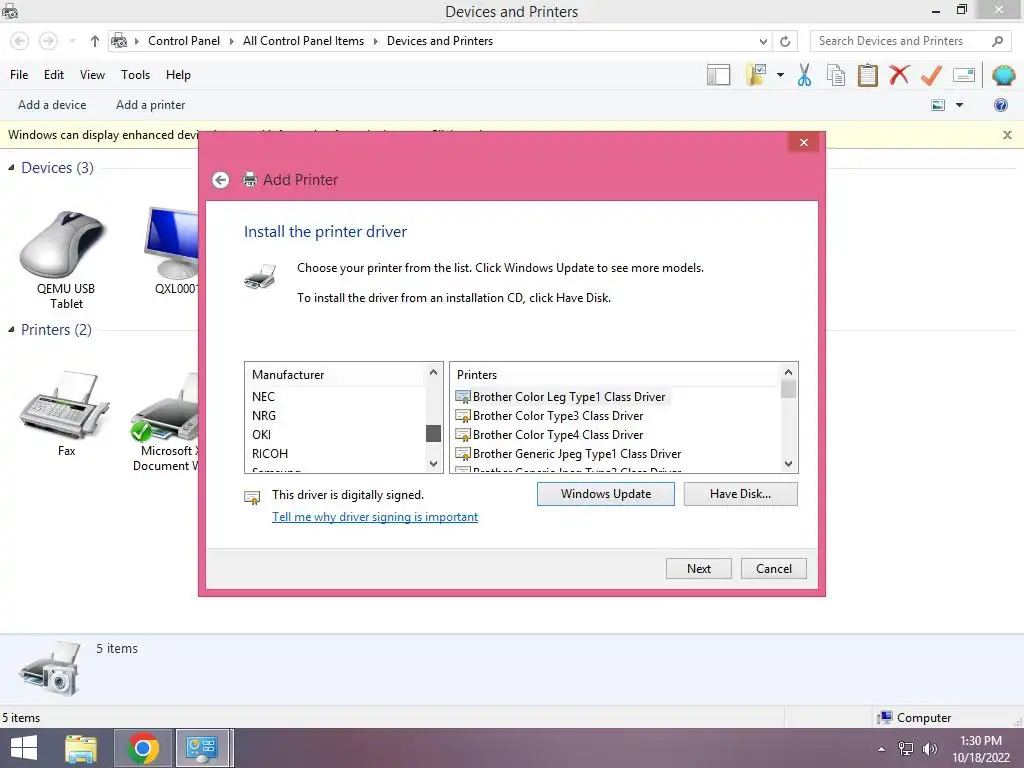Select the QXL0001 monitor device
The width and height of the screenshot is (1024, 768).
172,251
